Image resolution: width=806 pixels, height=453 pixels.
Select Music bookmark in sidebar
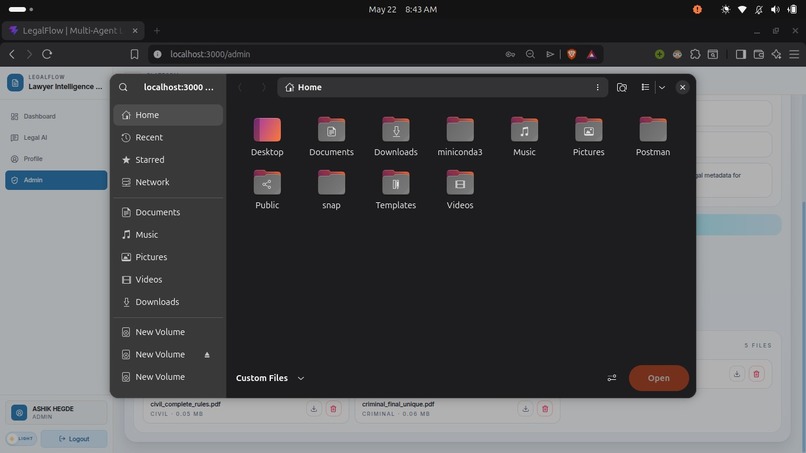168,234
